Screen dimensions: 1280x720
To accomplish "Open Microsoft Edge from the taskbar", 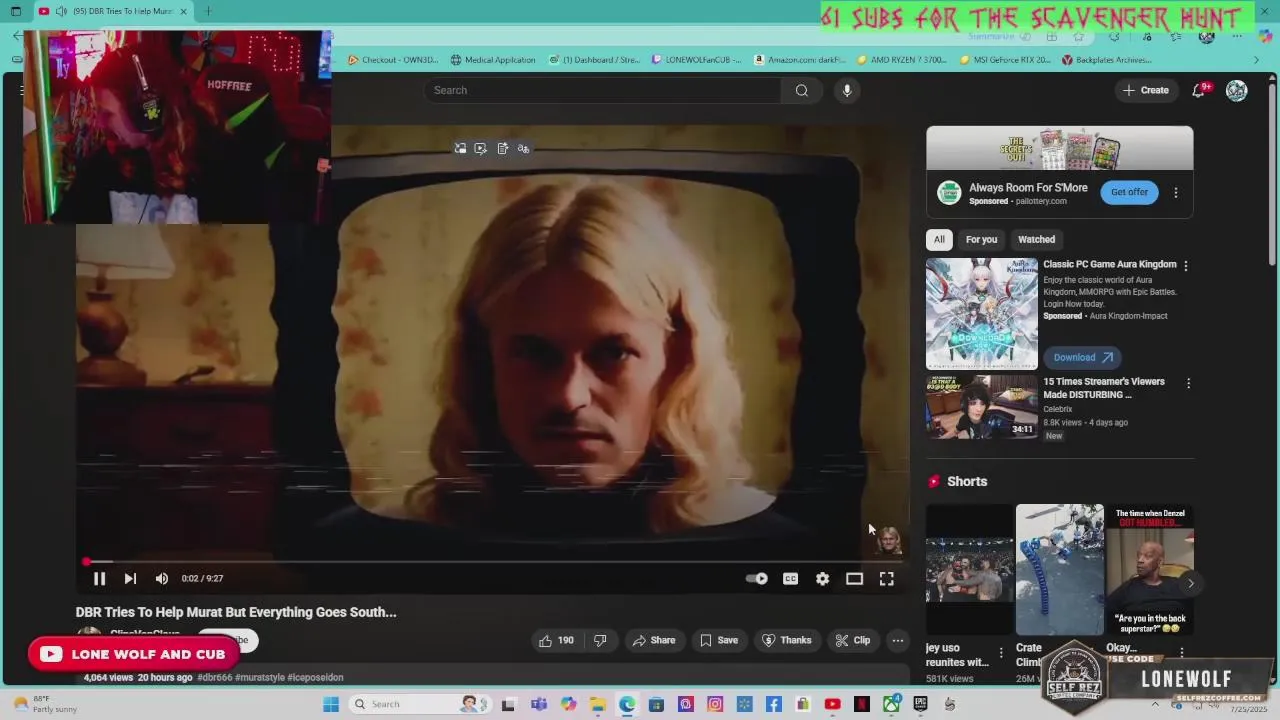I will (x=627, y=704).
